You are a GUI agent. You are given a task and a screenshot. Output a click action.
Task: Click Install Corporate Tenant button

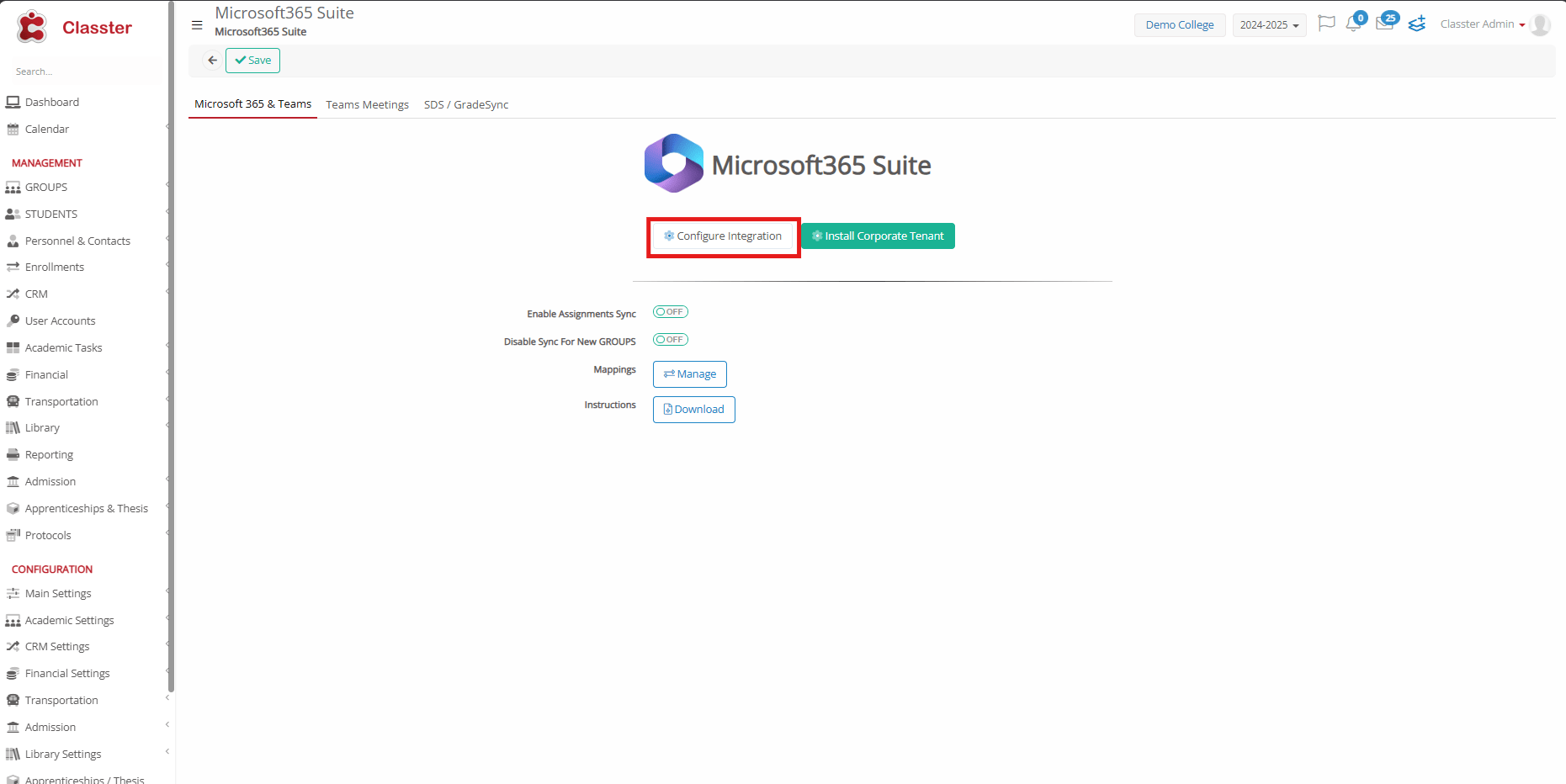coord(878,236)
